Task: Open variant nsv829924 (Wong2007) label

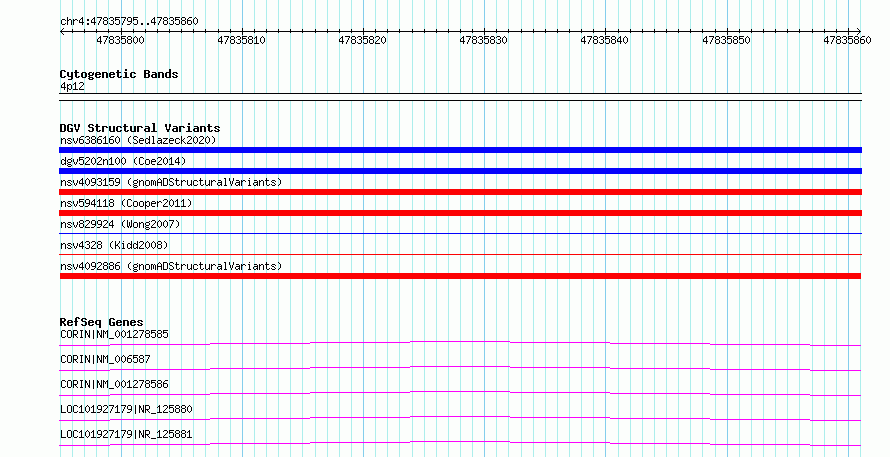Action: 120,224
